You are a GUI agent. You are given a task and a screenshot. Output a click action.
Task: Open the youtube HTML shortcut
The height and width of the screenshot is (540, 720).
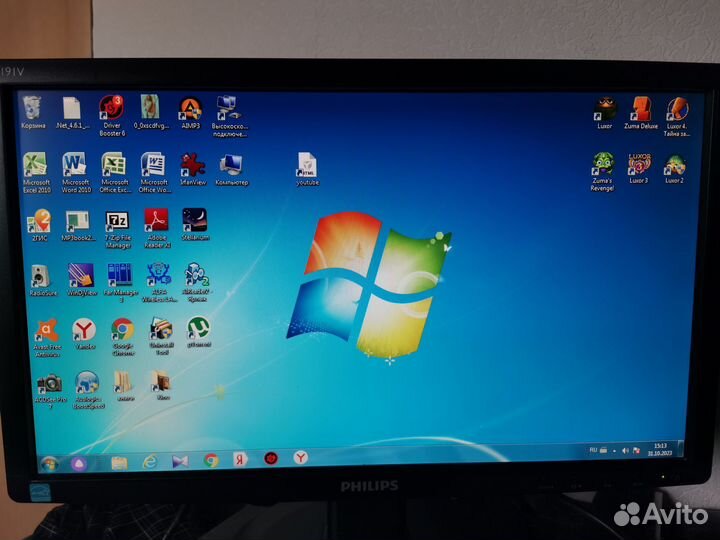pos(307,169)
